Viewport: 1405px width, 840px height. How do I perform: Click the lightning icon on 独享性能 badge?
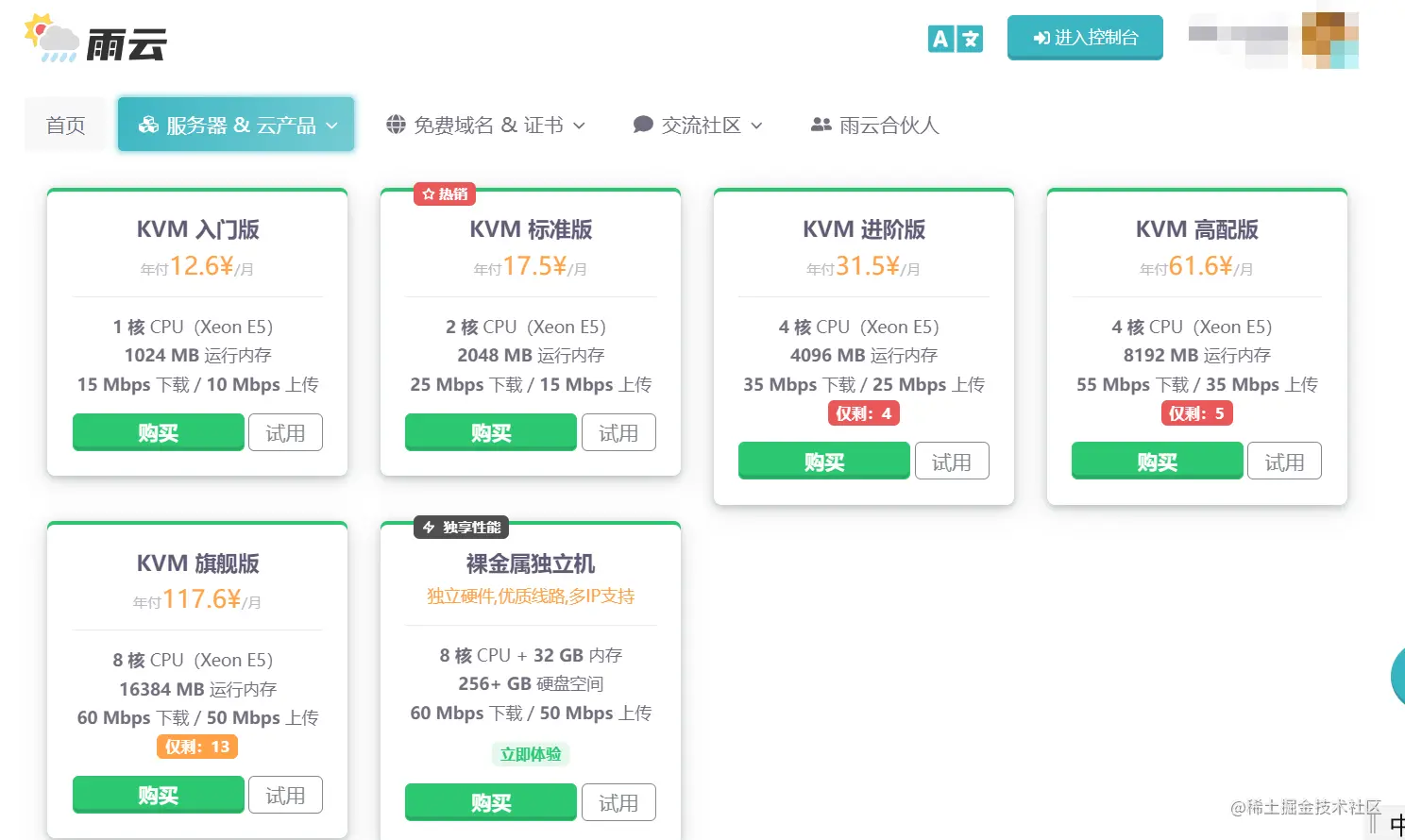pyautogui.click(x=429, y=527)
